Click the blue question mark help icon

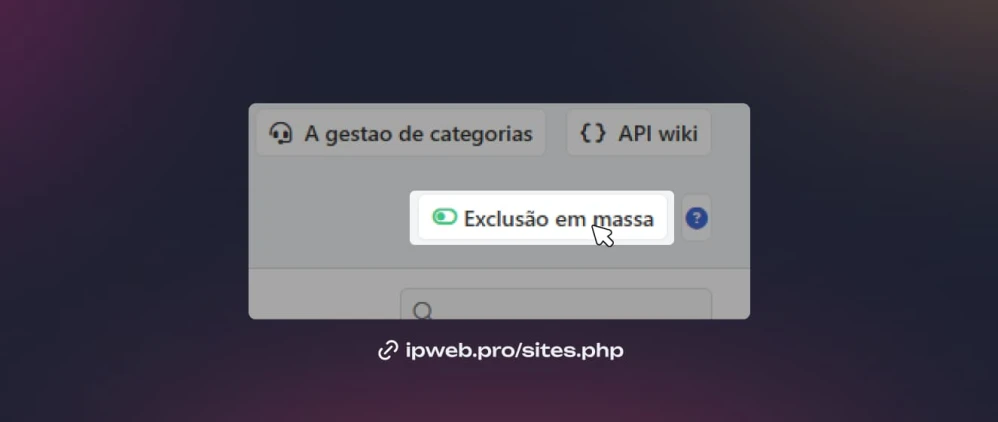click(696, 218)
